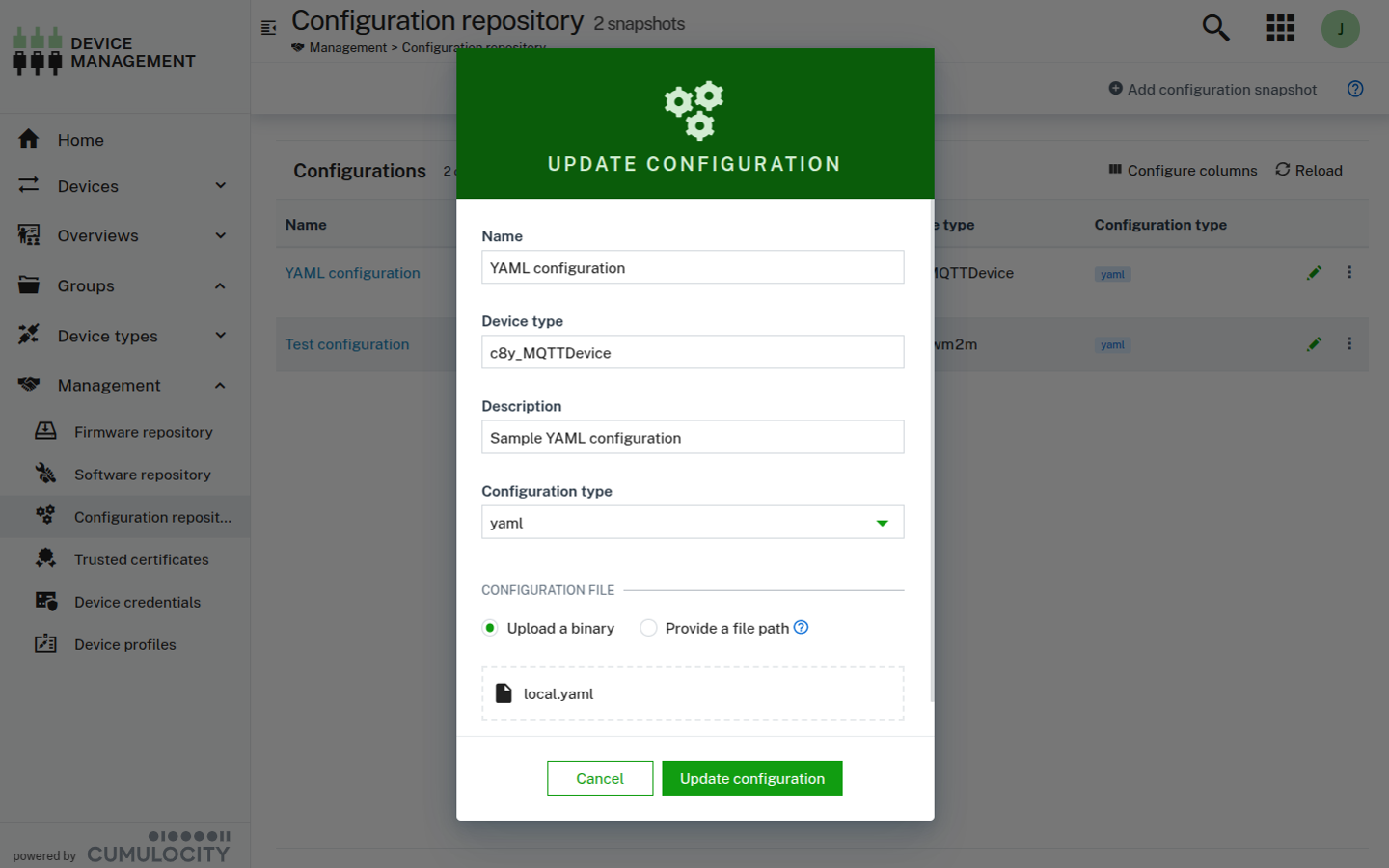This screenshot has height=868, width=1389.
Task: Open the search panel
Action: click(1215, 28)
